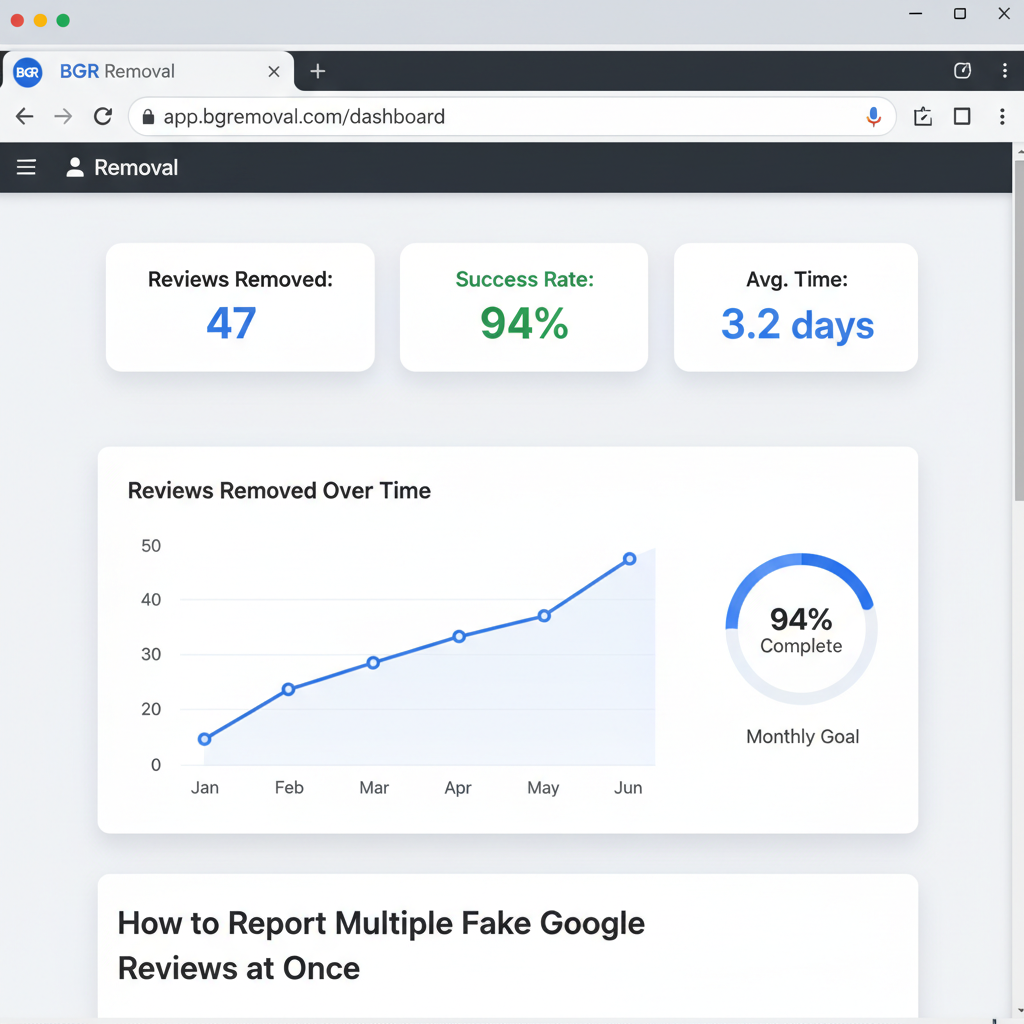Click the browser back arrow

point(25,116)
